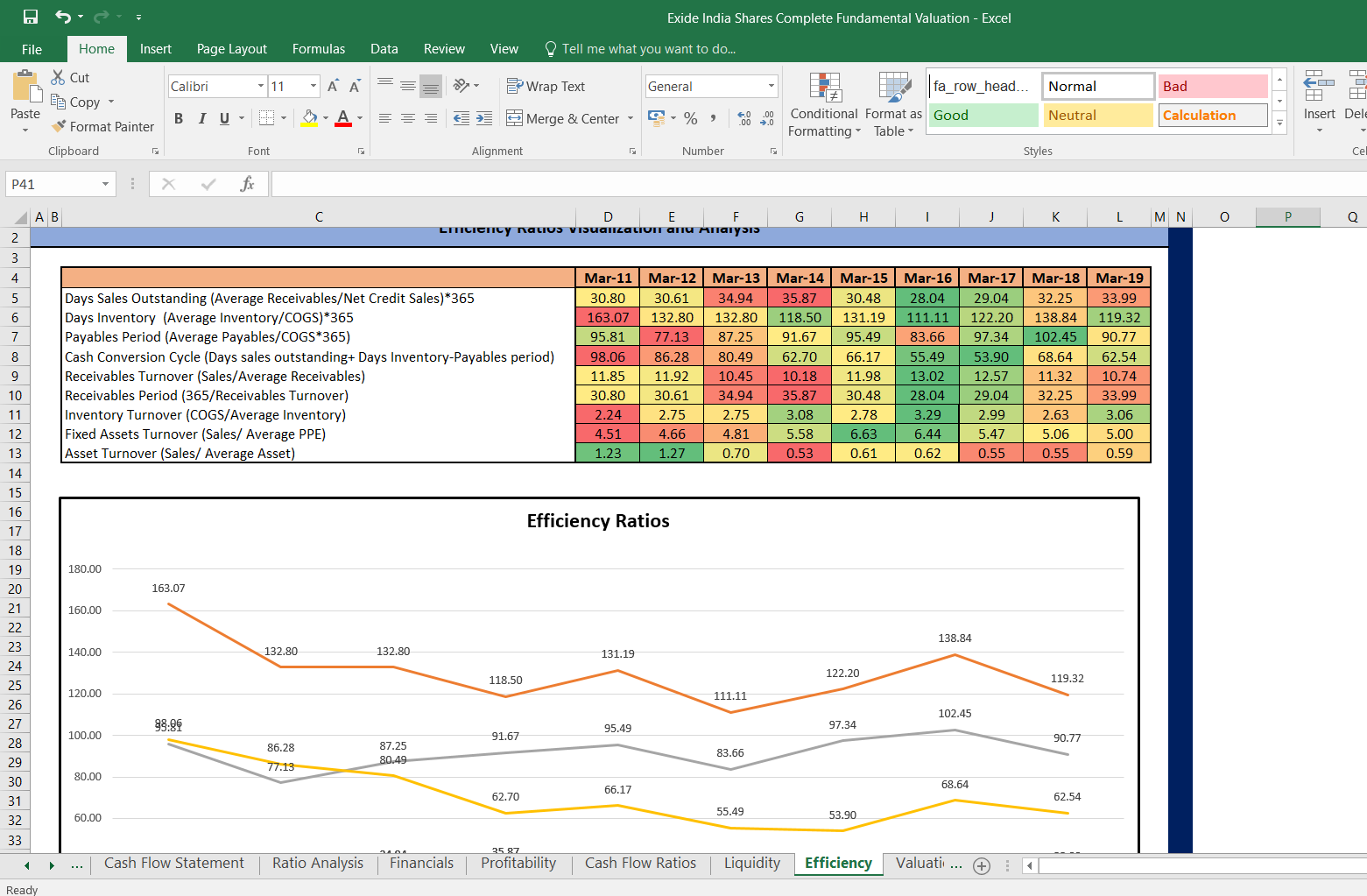Open the File tab
Screen dimensions: 1367x896
32,49
